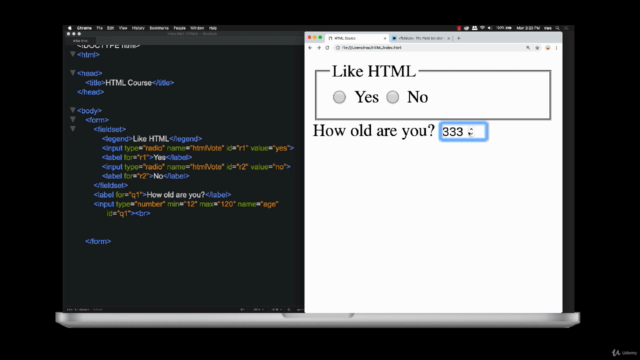
Task: Click the zoom magnifier icon in address bar
Action: [528, 48]
